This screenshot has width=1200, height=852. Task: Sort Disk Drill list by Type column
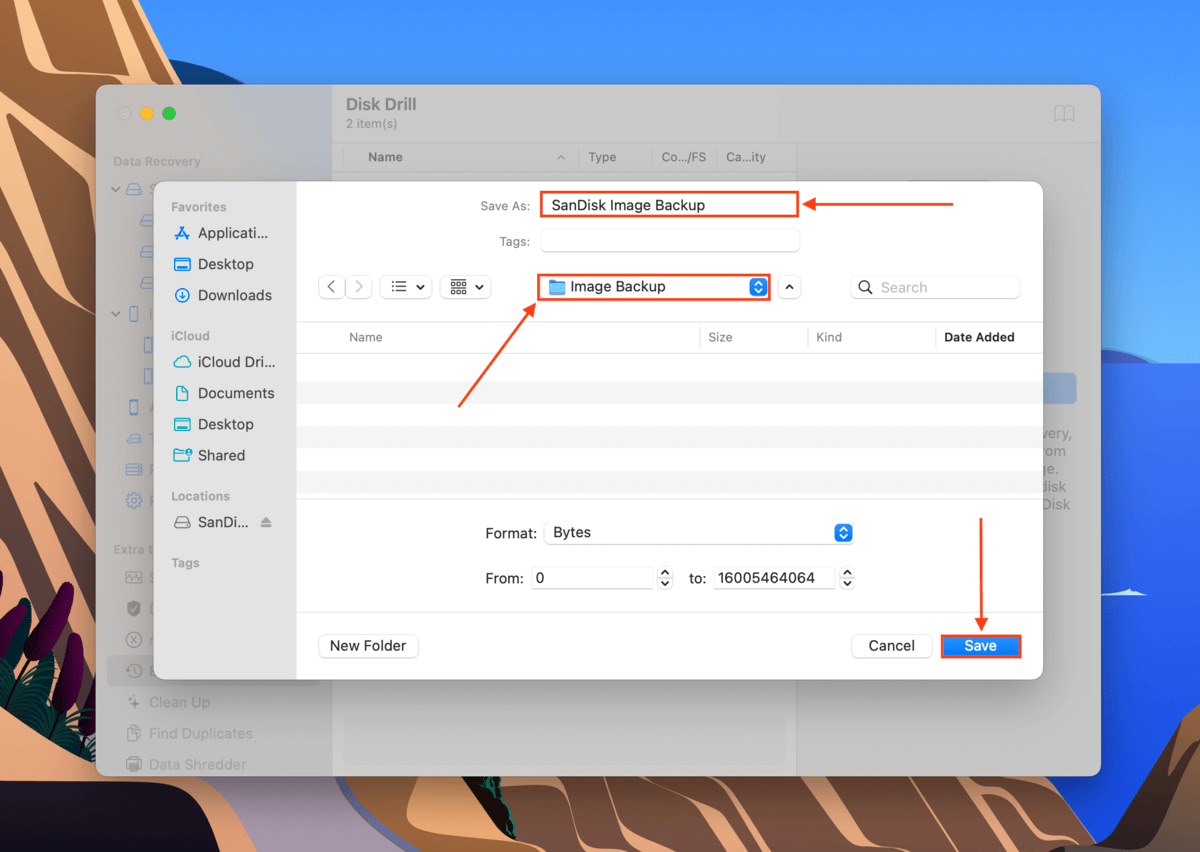pos(602,157)
